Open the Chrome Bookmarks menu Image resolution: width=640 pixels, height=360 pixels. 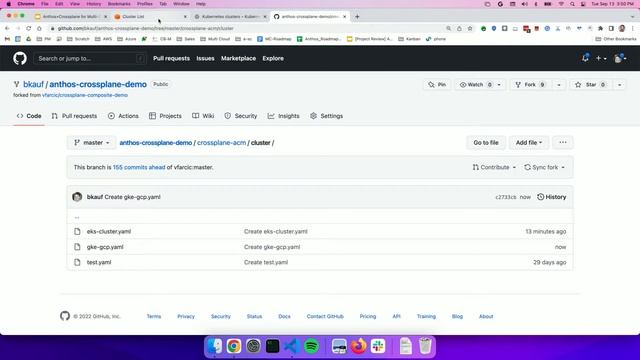point(119,4)
